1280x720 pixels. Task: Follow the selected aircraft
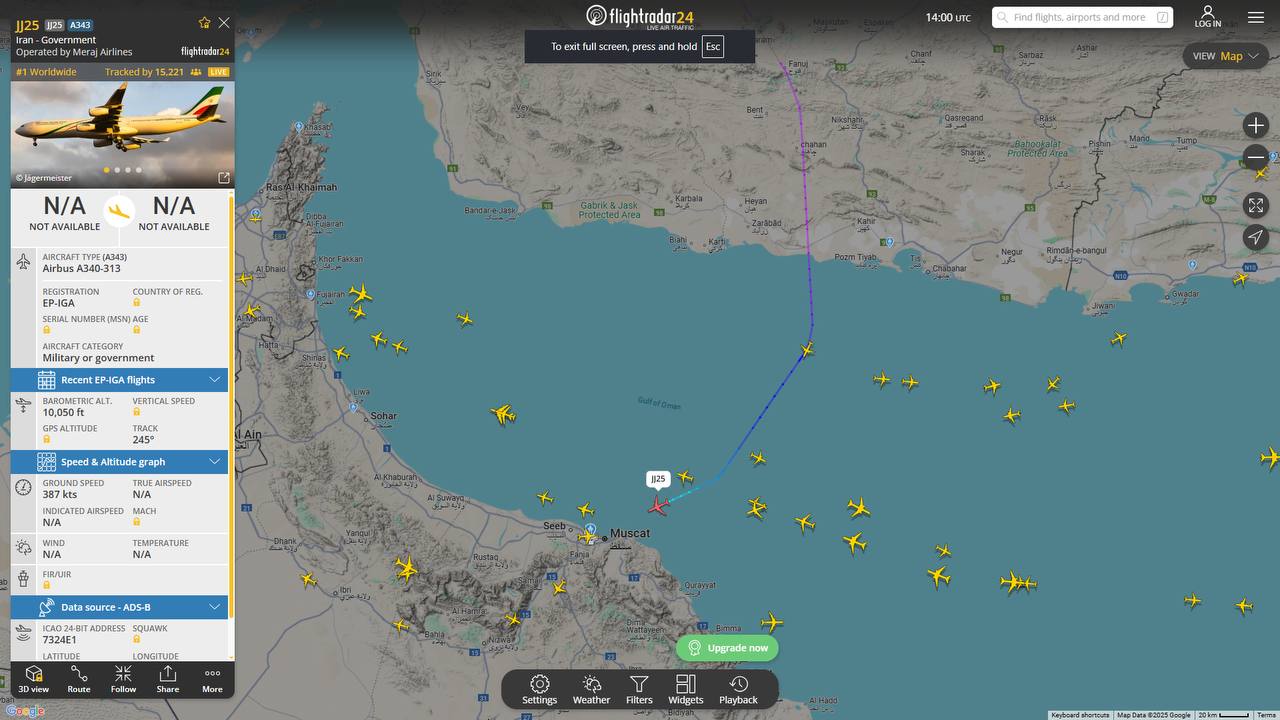(123, 679)
